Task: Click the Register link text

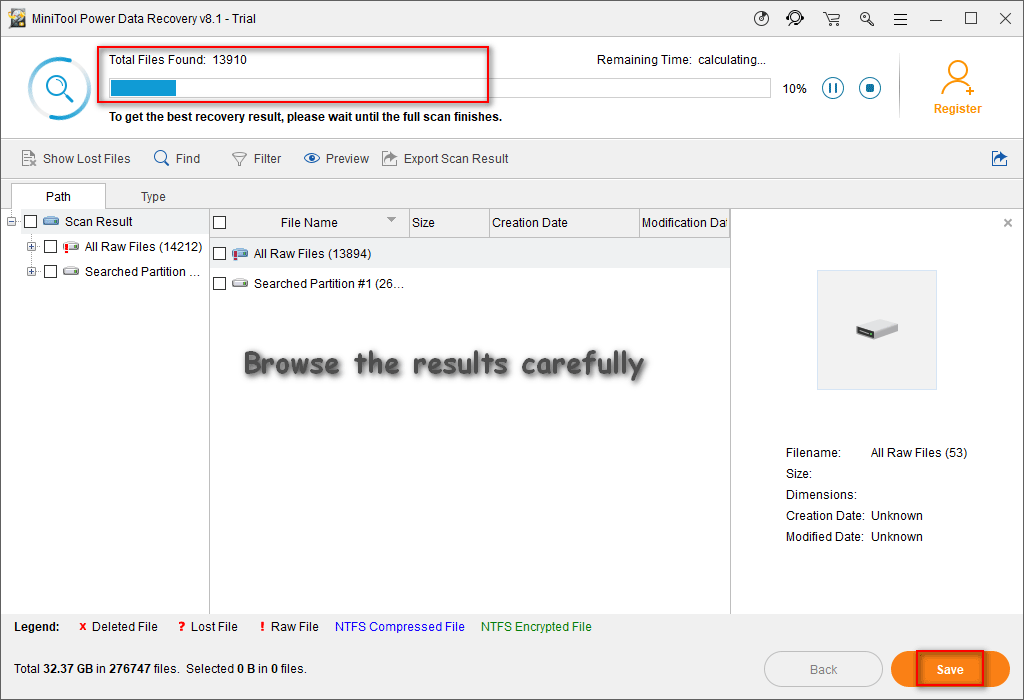Action: tap(957, 109)
